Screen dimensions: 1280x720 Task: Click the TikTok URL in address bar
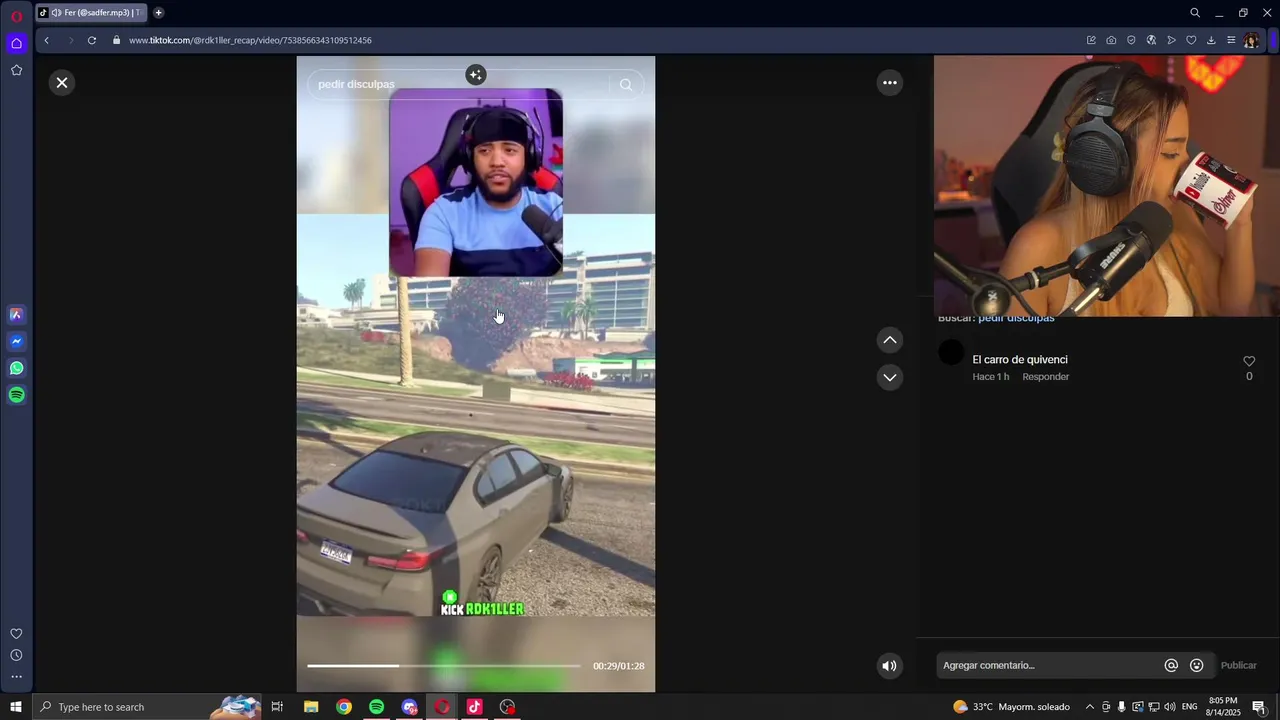[x=250, y=40]
